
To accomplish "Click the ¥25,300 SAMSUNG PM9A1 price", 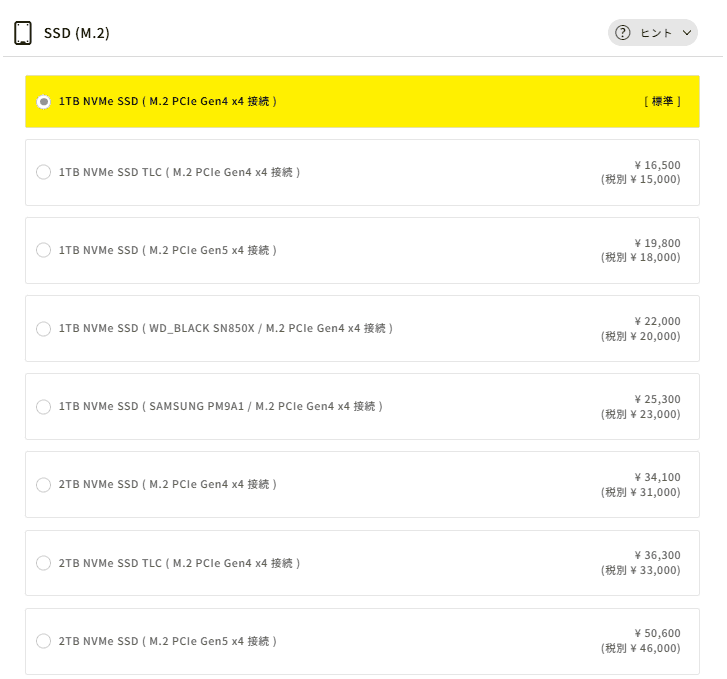I will [657, 399].
